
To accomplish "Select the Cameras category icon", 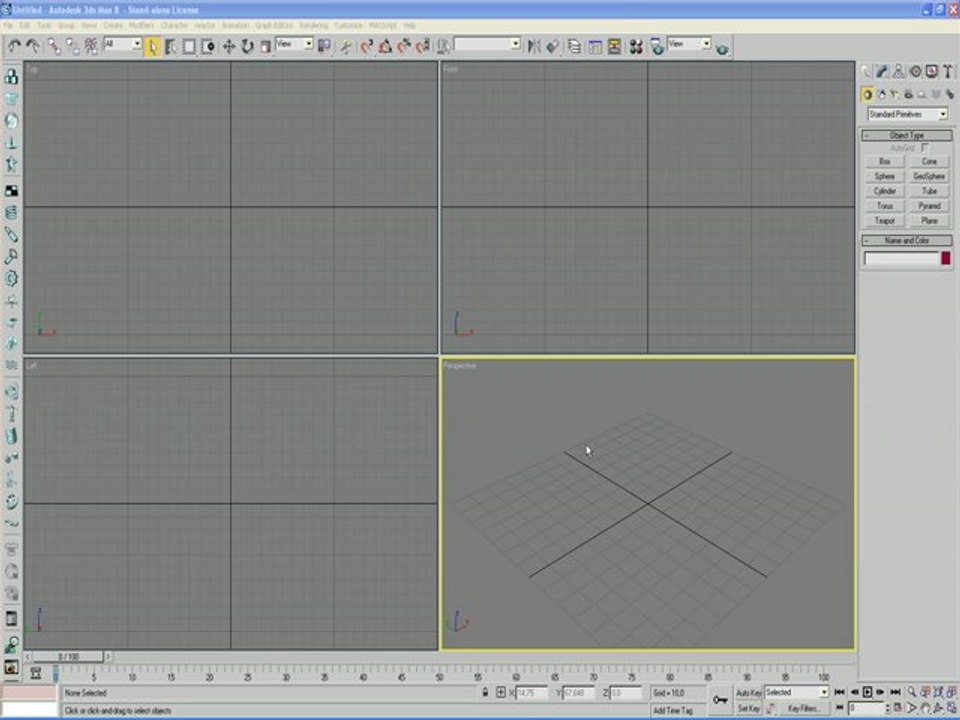I will click(909, 95).
